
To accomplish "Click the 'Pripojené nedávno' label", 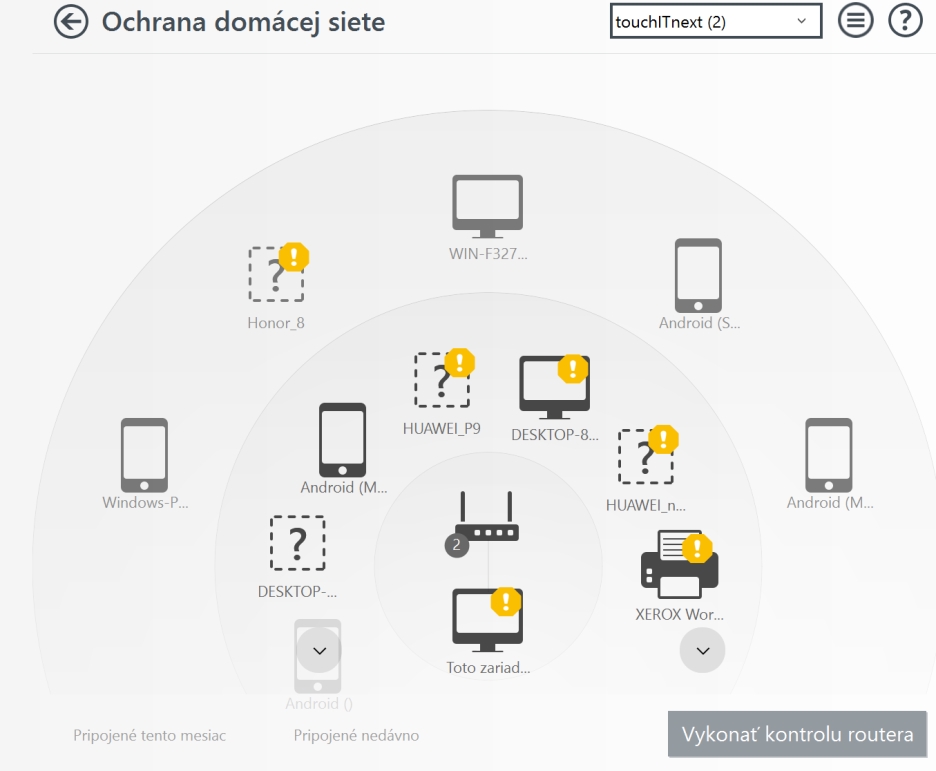I will [356, 736].
